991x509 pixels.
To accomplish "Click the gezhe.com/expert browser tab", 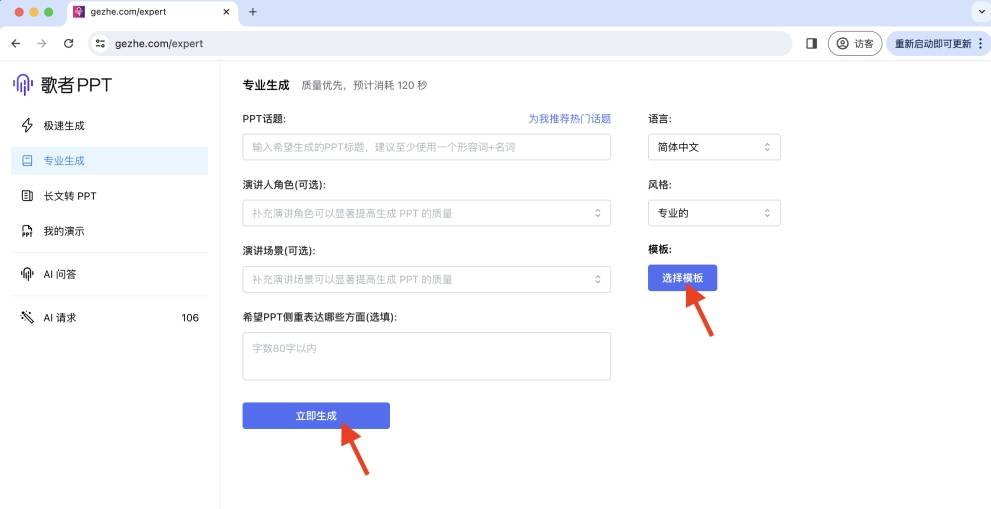I will coord(152,12).
